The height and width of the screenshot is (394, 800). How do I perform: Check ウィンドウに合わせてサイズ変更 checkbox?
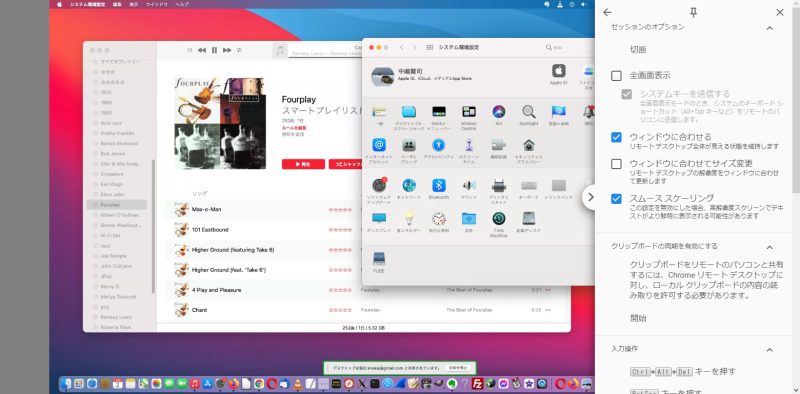(616, 164)
